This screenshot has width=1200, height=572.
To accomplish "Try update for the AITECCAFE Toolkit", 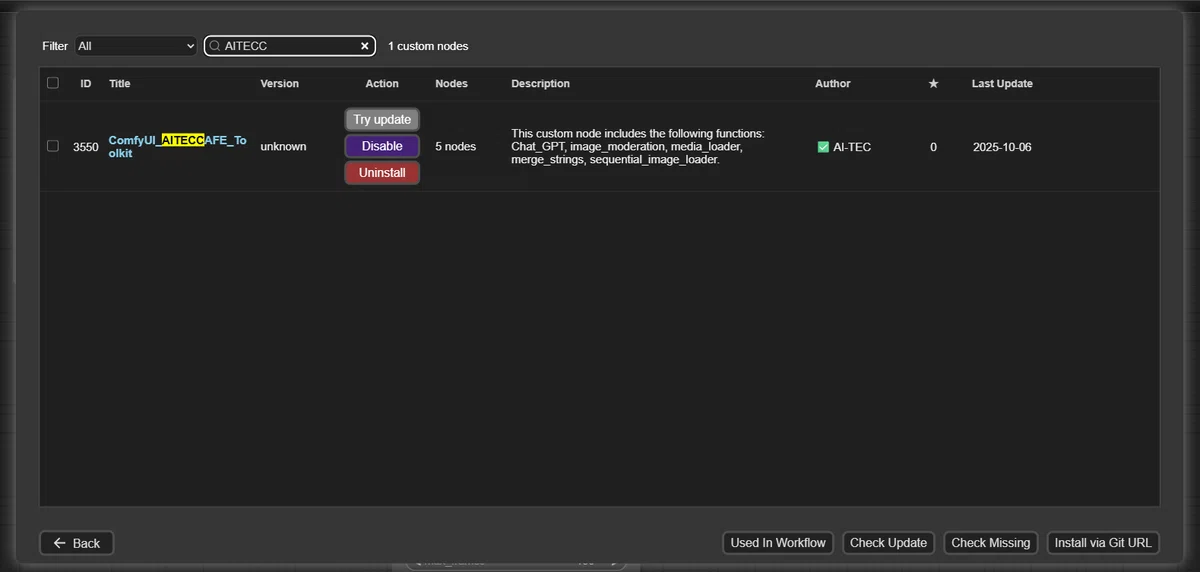I will (382, 119).
